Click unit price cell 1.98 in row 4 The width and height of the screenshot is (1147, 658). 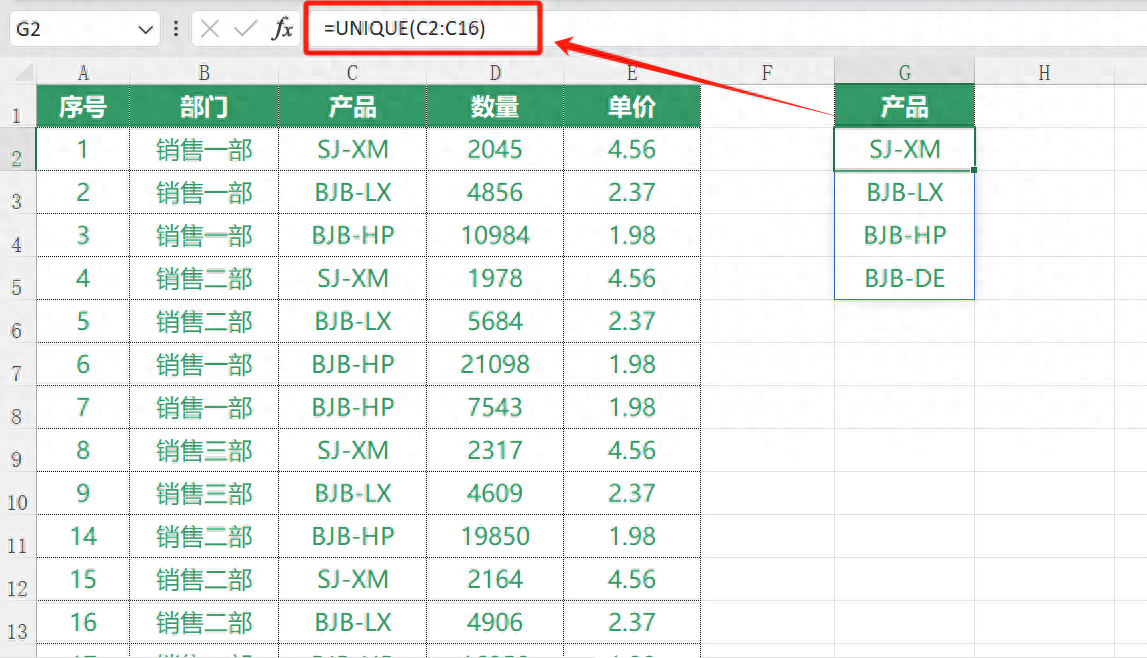pyautogui.click(x=632, y=235)
